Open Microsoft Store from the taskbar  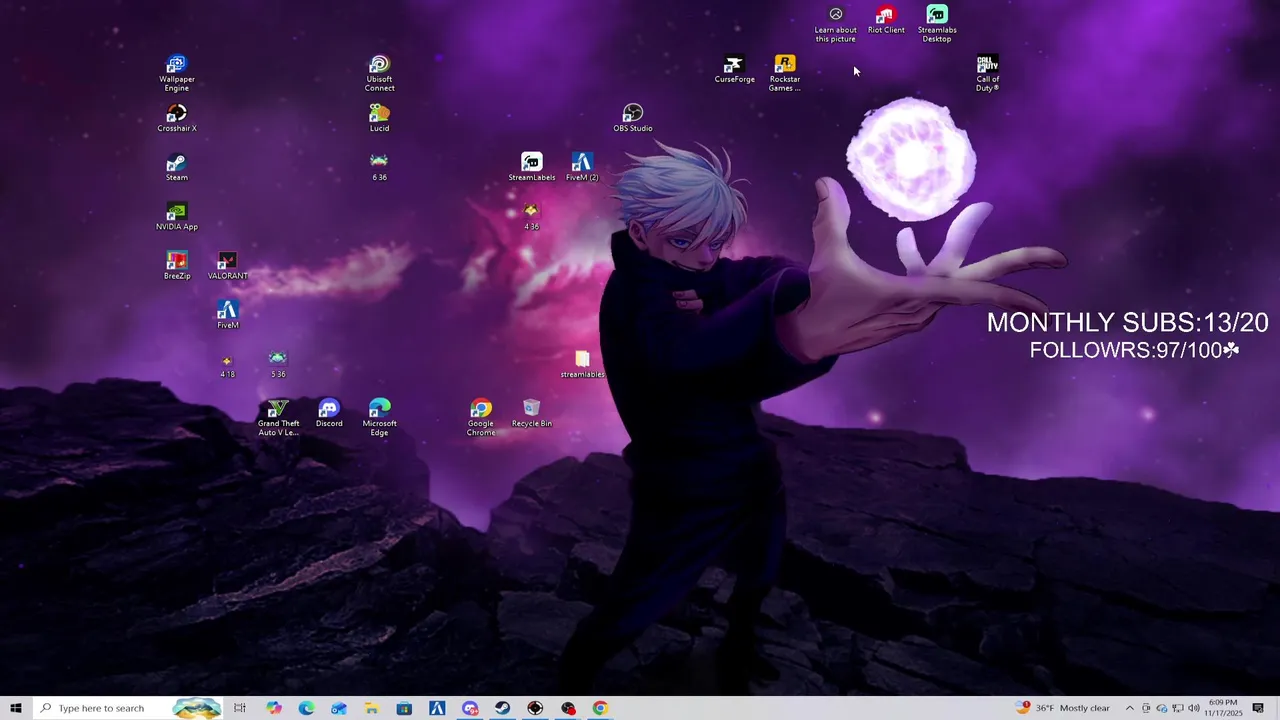(x=404, y=708)
